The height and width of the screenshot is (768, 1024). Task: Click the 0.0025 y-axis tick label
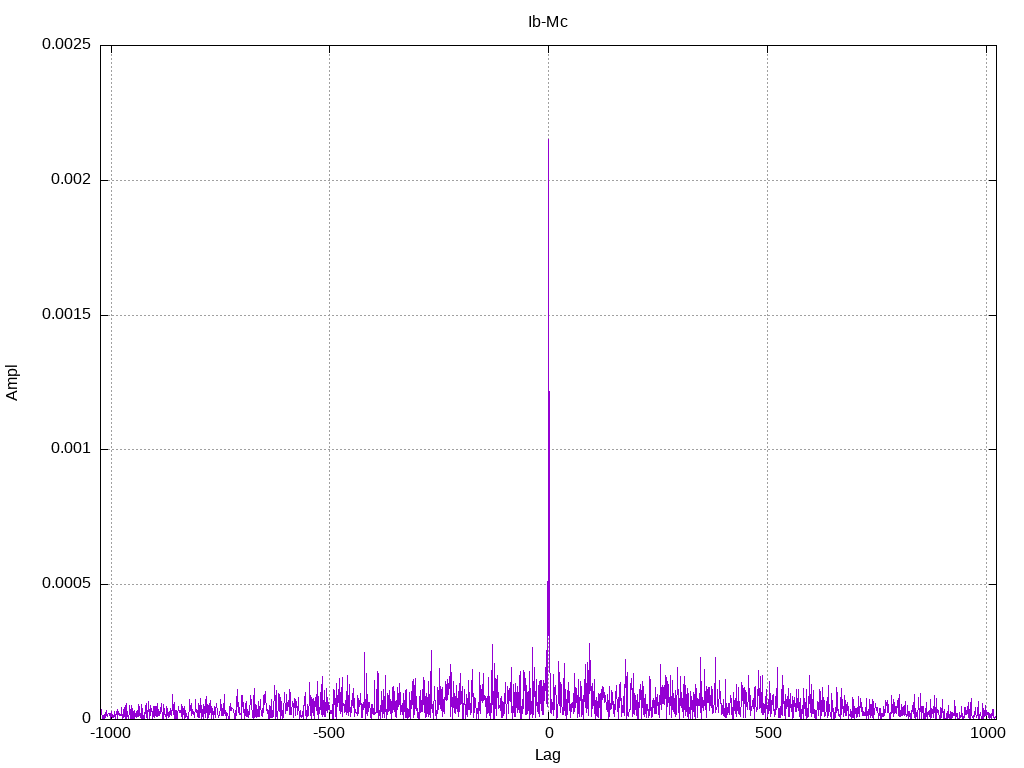[66, 44]
